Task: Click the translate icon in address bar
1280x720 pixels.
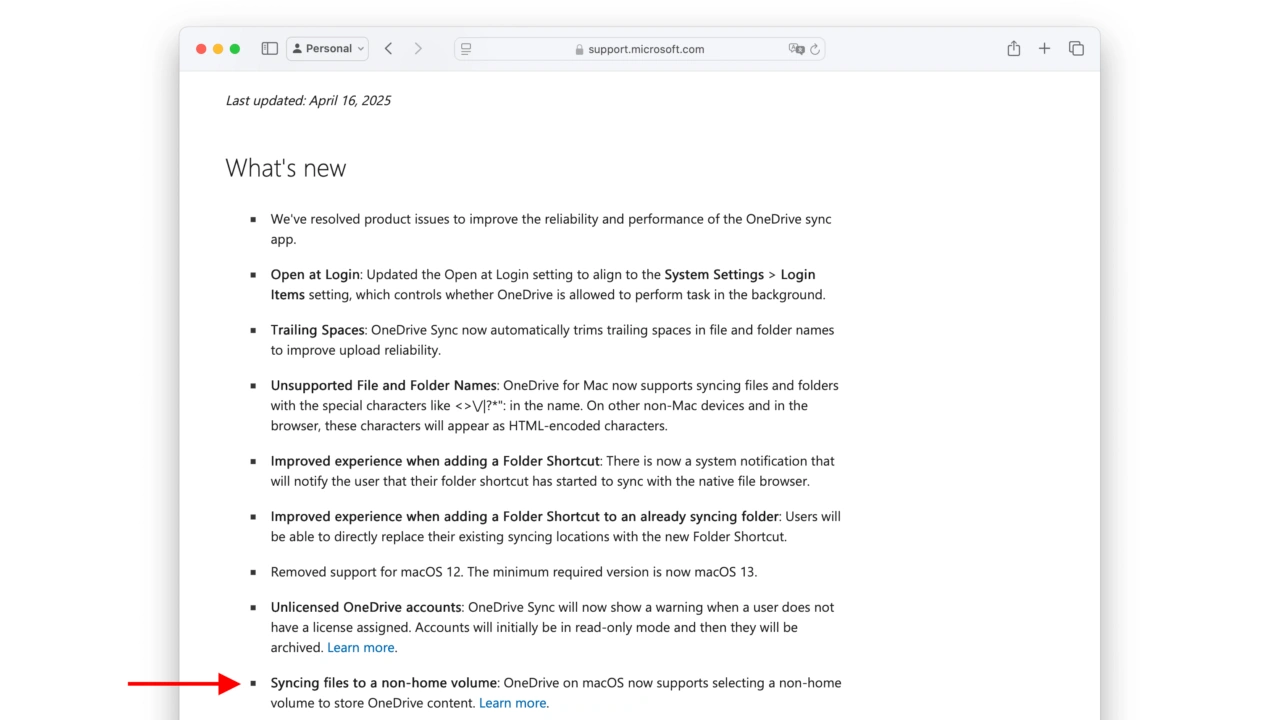Action: (796, 49)
